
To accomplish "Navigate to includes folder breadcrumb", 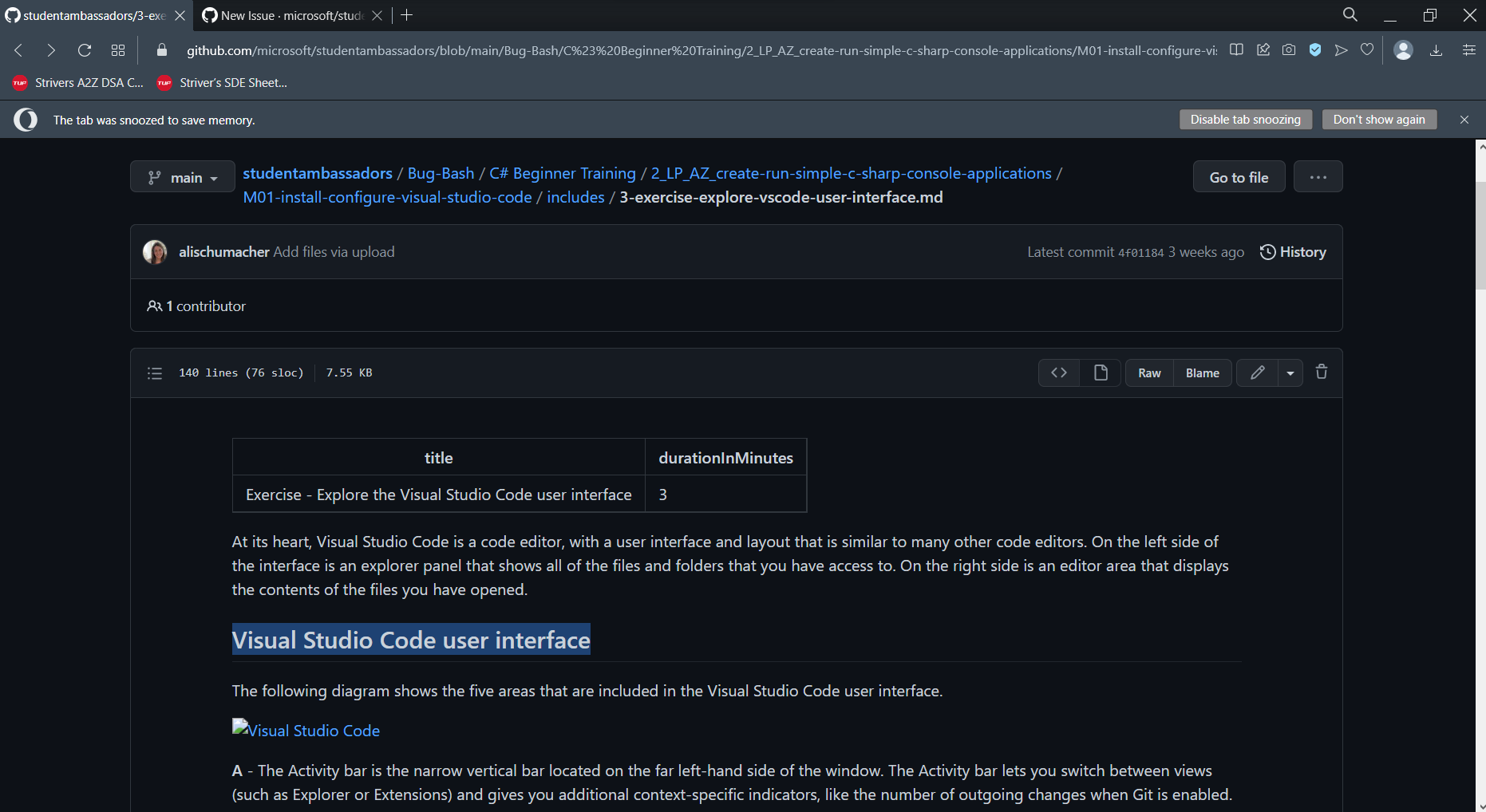I will point(576,197).
